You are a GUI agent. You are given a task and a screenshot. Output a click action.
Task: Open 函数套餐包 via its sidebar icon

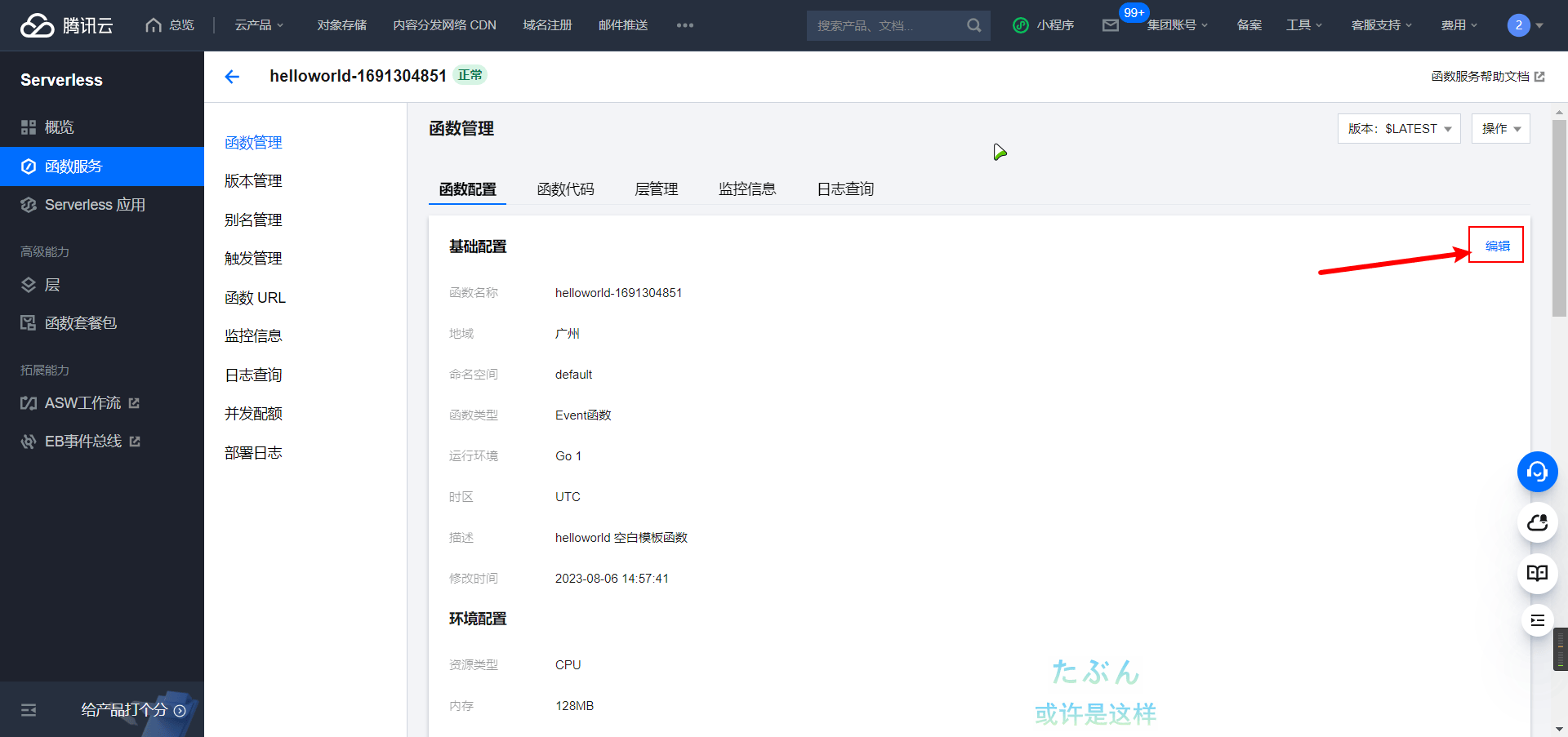(x=27, y=322)
